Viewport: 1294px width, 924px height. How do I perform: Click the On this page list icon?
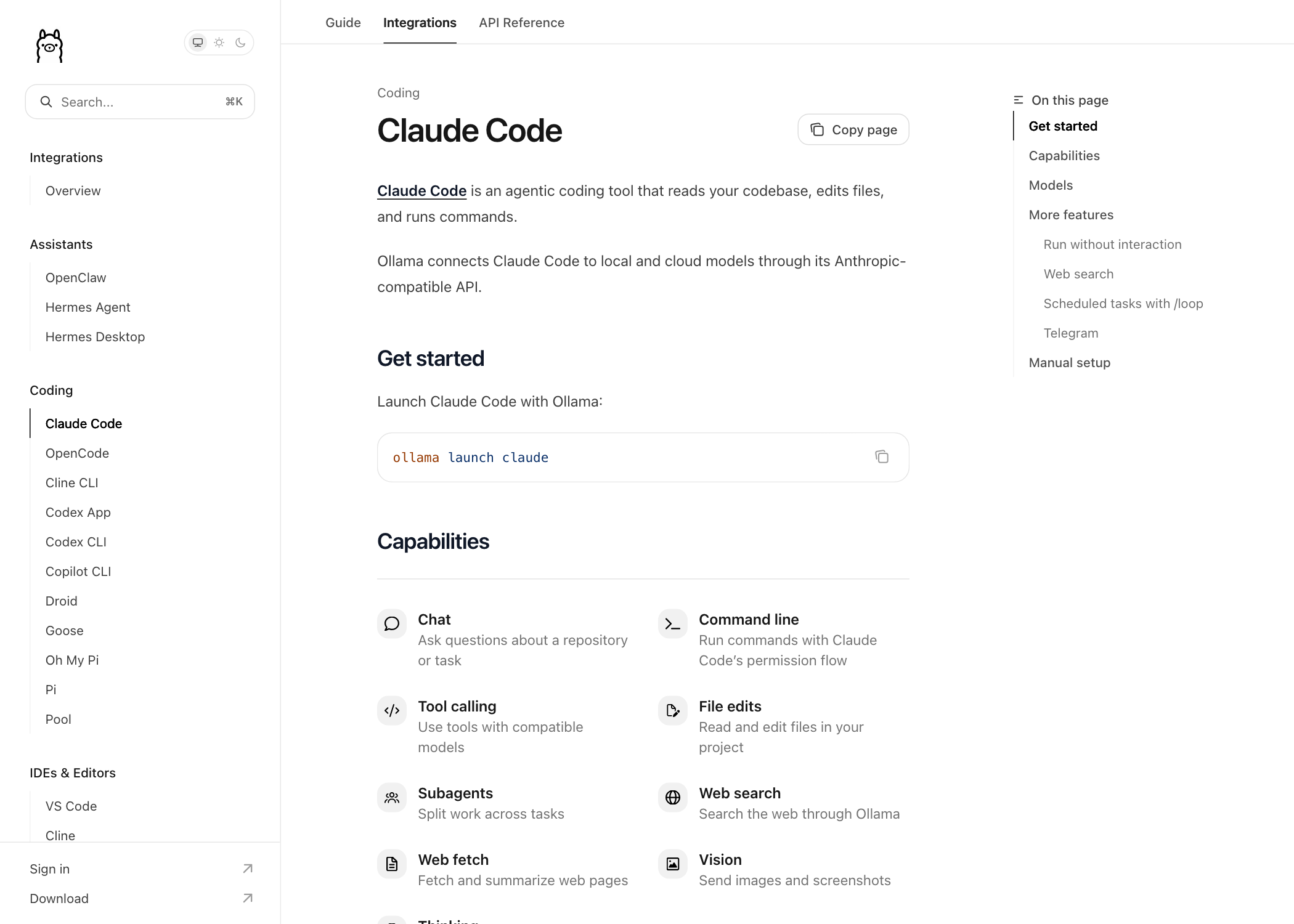pos(1019,100)
